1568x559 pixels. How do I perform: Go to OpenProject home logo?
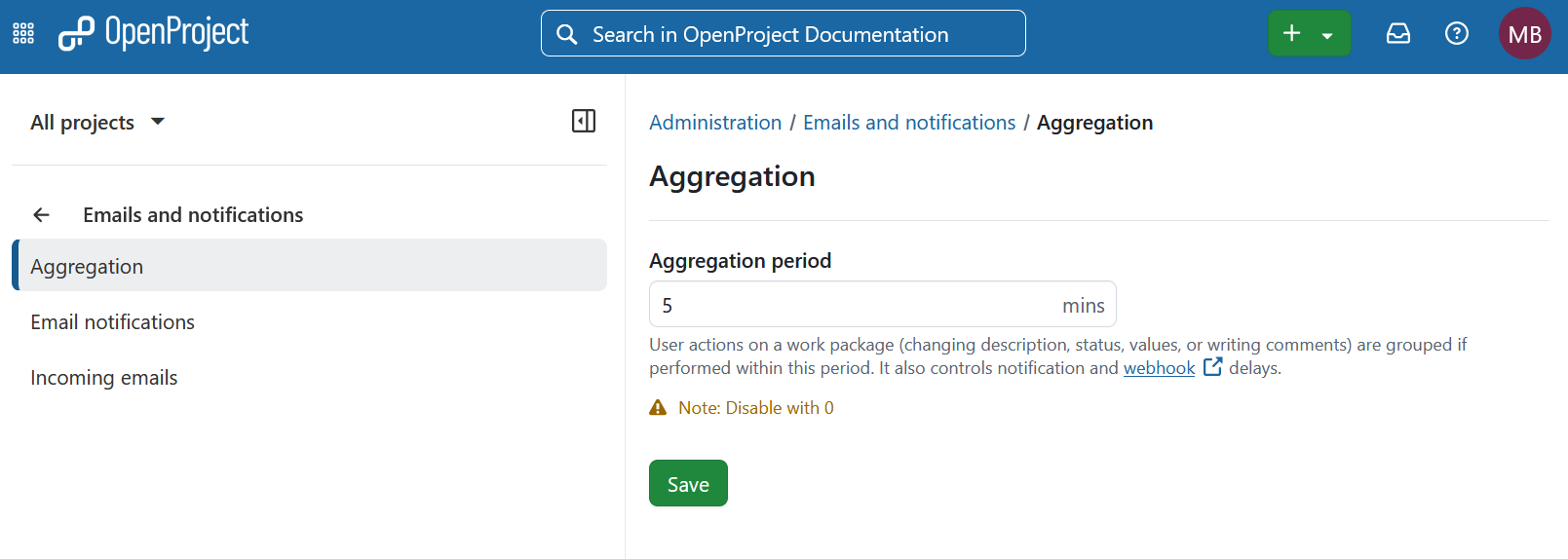tap(153, 33)
